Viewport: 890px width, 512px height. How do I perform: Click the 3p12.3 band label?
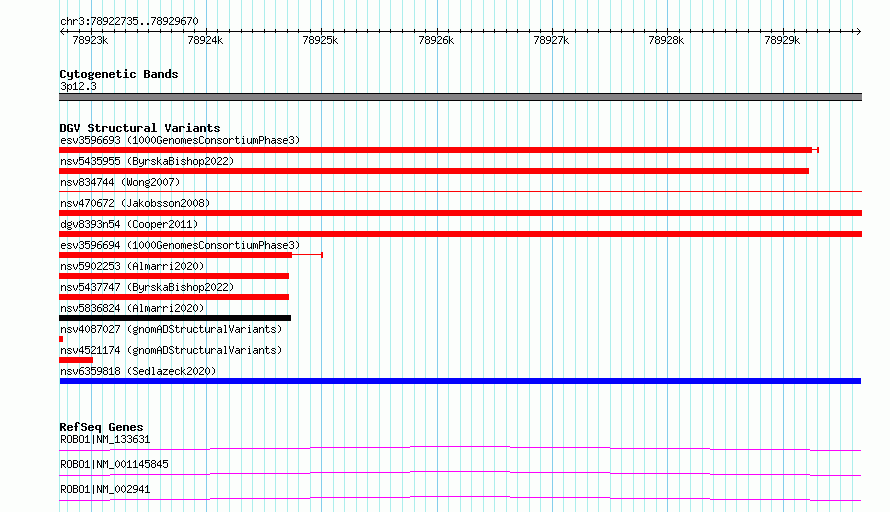click(x=78, y=86)
